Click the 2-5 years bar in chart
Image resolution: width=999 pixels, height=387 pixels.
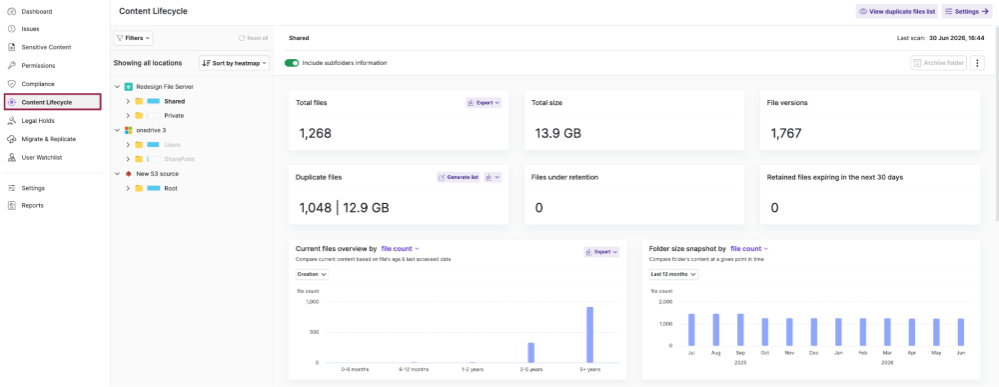(x=531, y=353)
